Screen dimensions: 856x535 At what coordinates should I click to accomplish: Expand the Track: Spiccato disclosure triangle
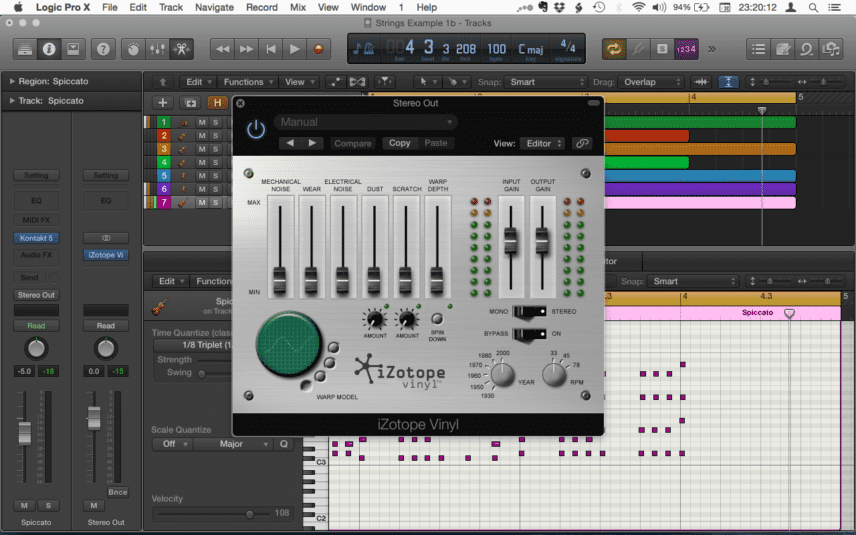pos(12,100)
